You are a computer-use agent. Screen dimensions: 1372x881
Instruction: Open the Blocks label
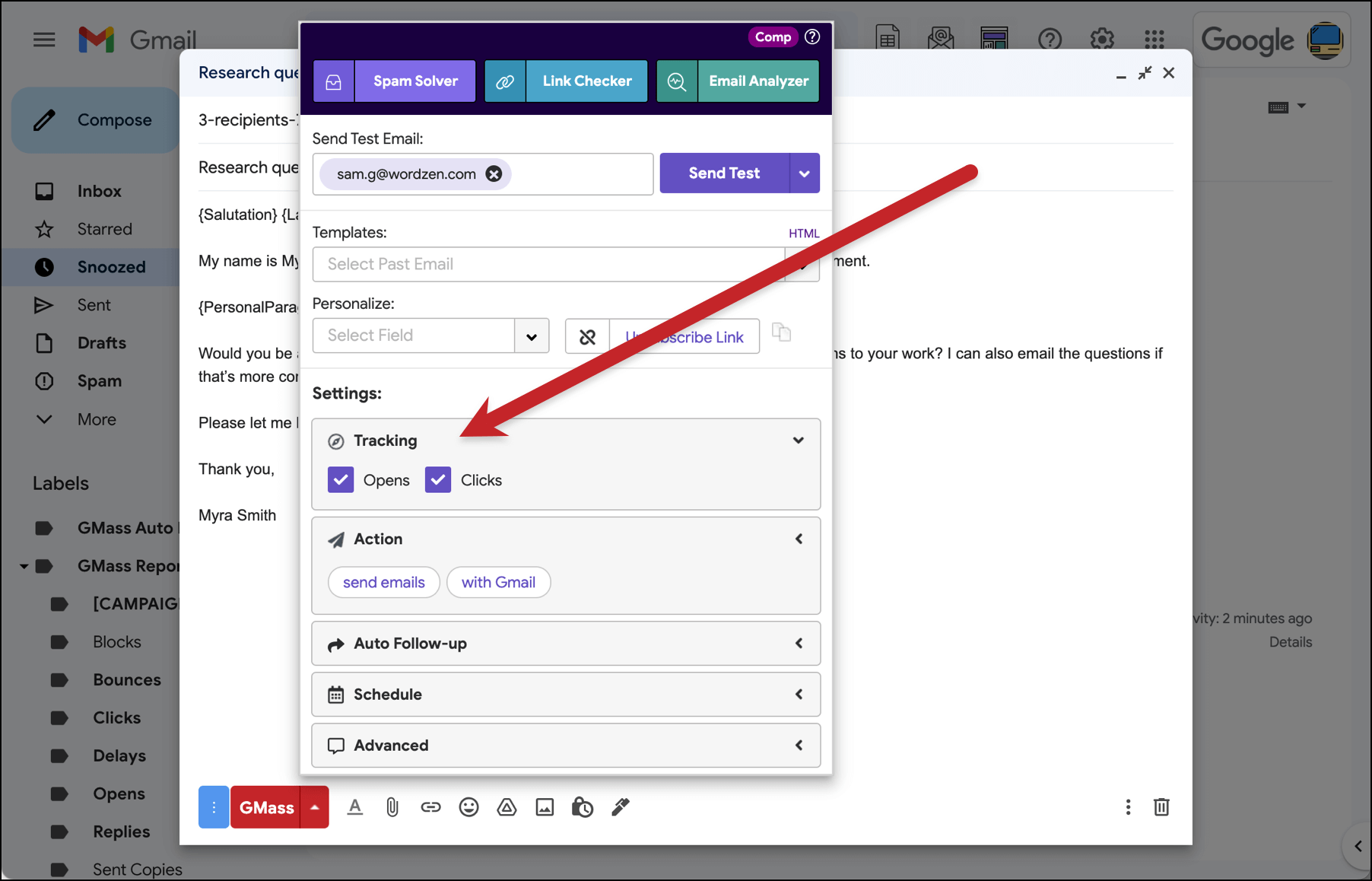116,642
